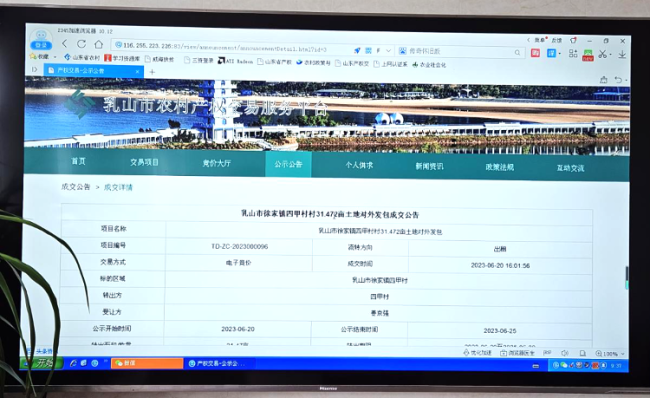The height and width of the screenshot is (398, 650).
Task: Close the 产权交易-公示公告 tab
Action: tap(137, 72)
